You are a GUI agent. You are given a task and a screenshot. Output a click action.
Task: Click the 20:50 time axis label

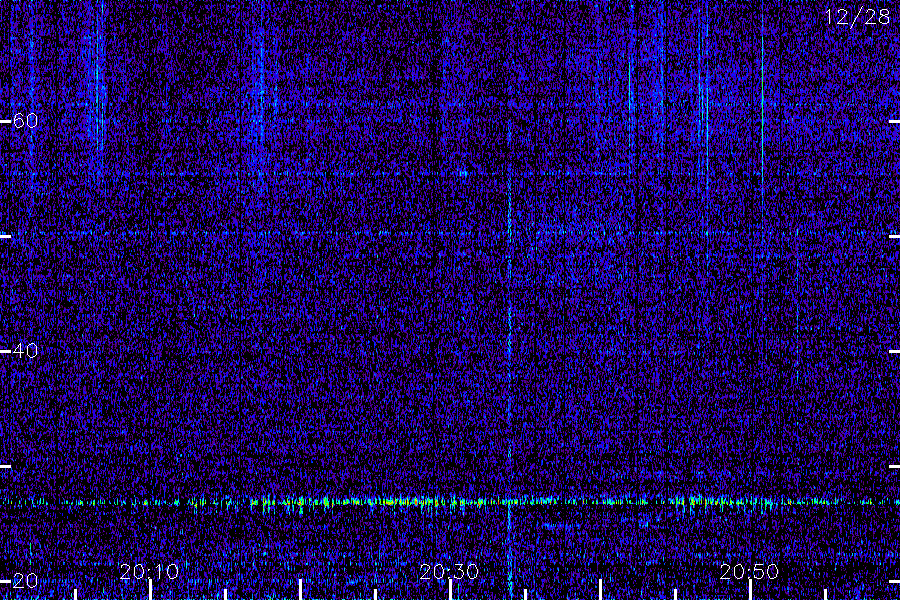pos(749,572)
